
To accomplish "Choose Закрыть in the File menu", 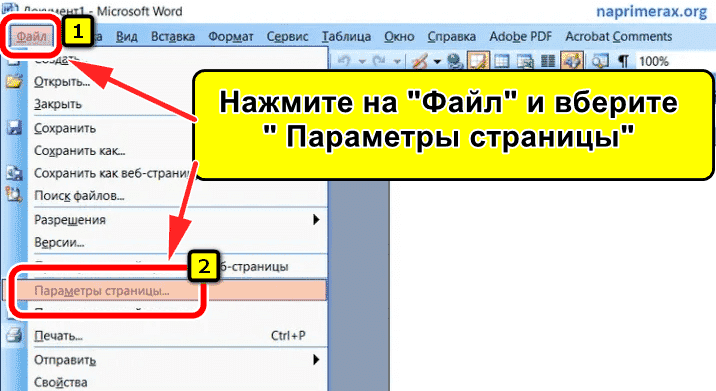I will [x=58, y=104].
